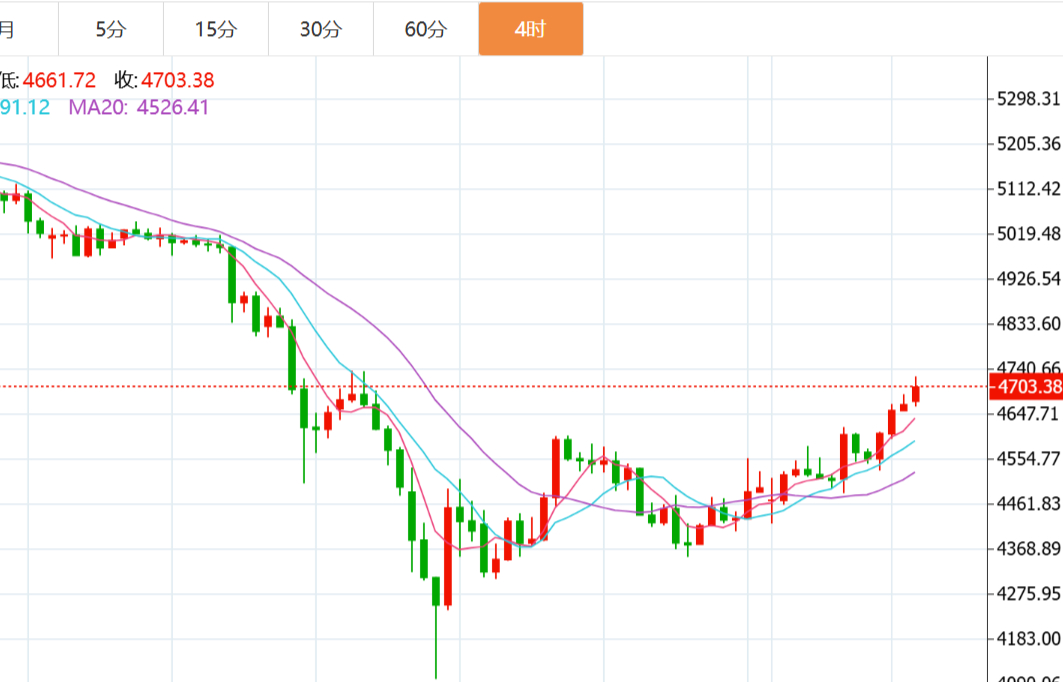Viewport: 1063px width, 682px height.
Task: Select the 15分 chart interval
Action: click(x=216, y=29)
